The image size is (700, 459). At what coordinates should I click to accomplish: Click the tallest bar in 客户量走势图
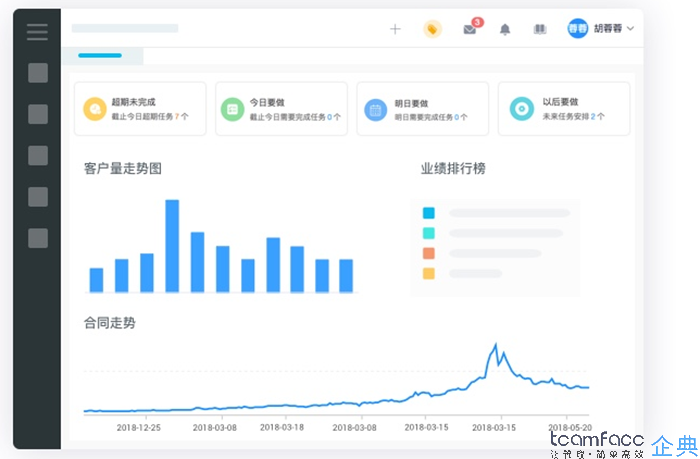point(172,246)
